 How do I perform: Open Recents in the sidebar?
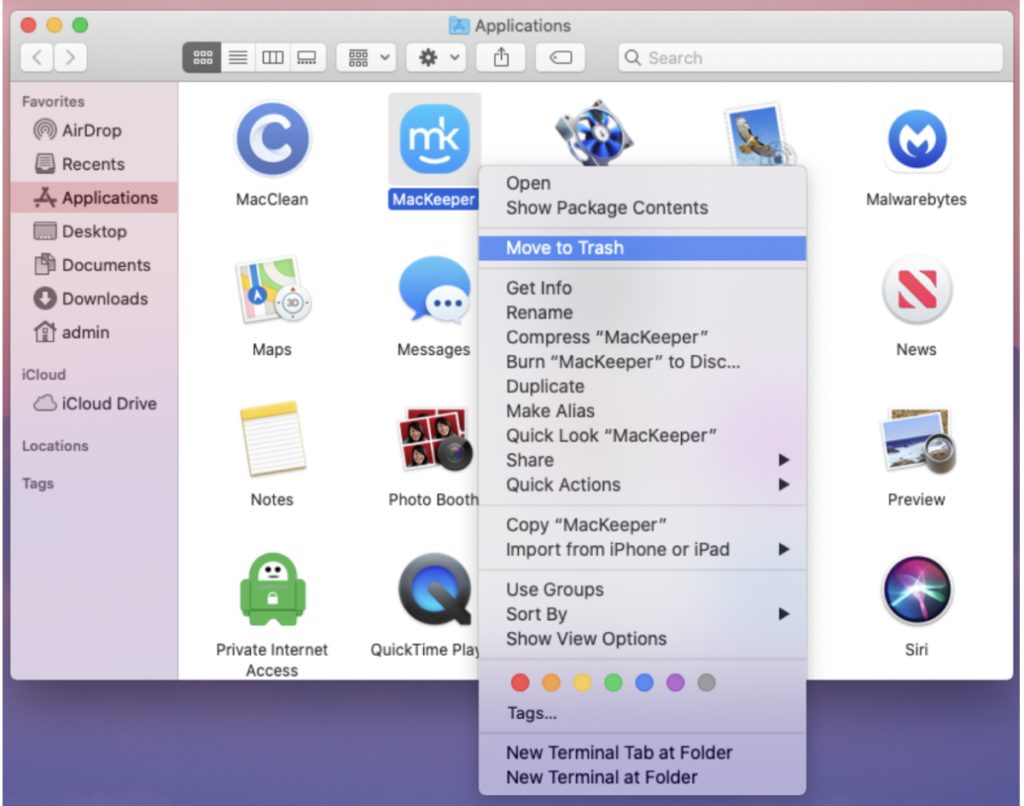click(x=94, y=164)
